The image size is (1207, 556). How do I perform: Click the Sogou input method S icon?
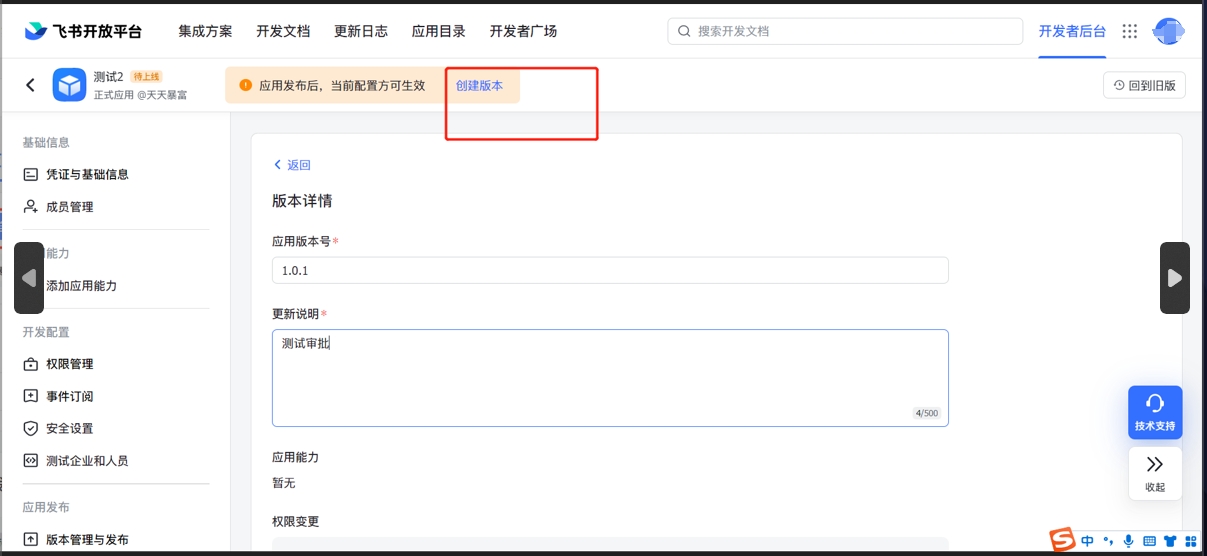click(1062, 540)
